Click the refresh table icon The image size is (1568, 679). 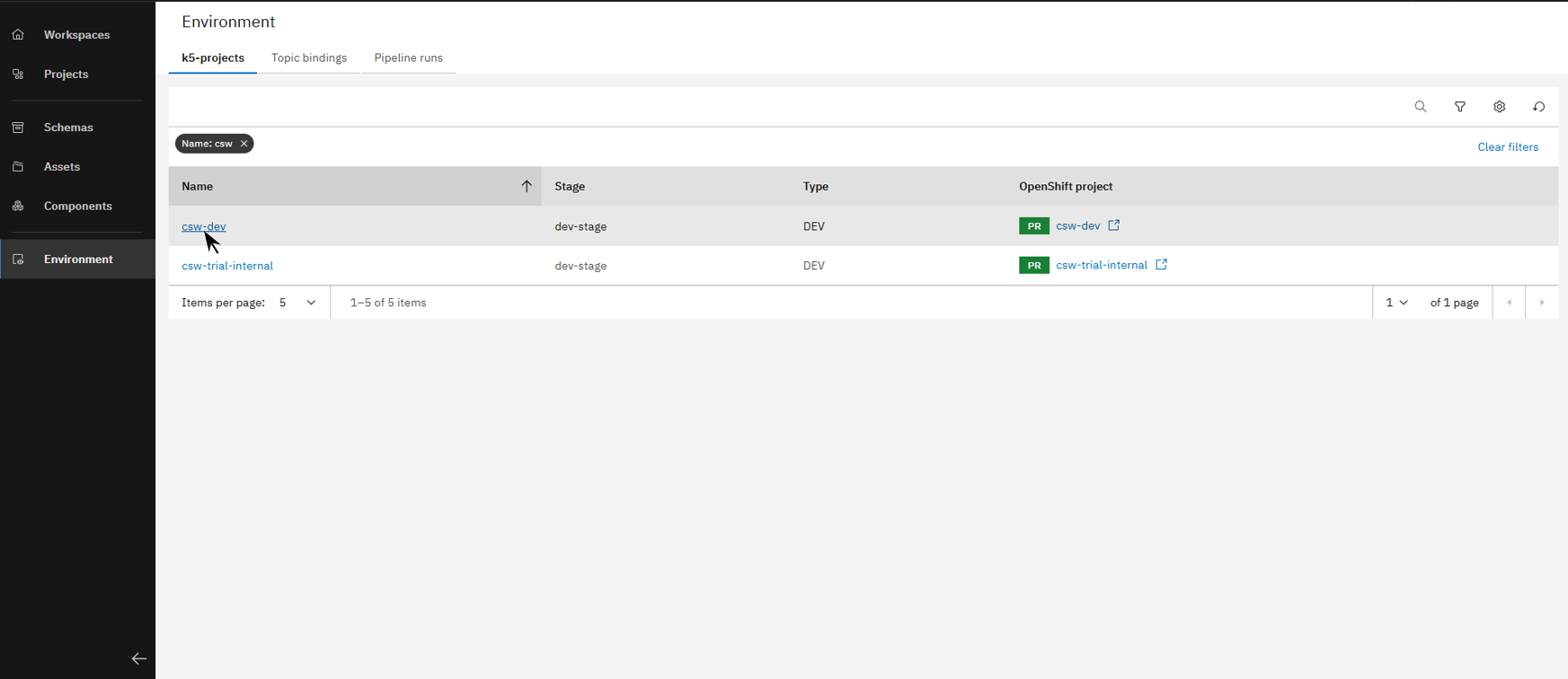(1538, 107)
